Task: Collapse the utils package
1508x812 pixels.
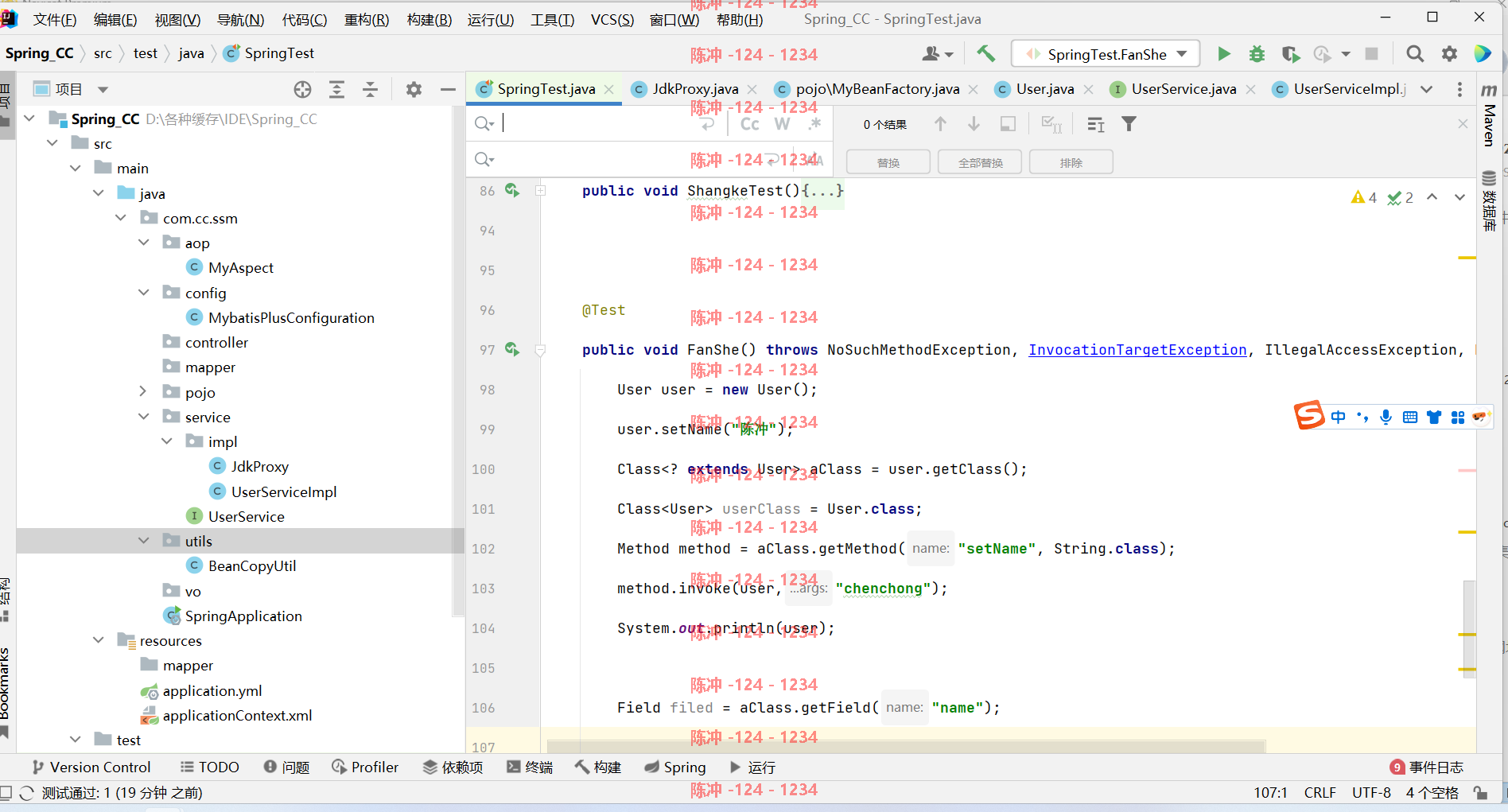Action: point(144,541)
